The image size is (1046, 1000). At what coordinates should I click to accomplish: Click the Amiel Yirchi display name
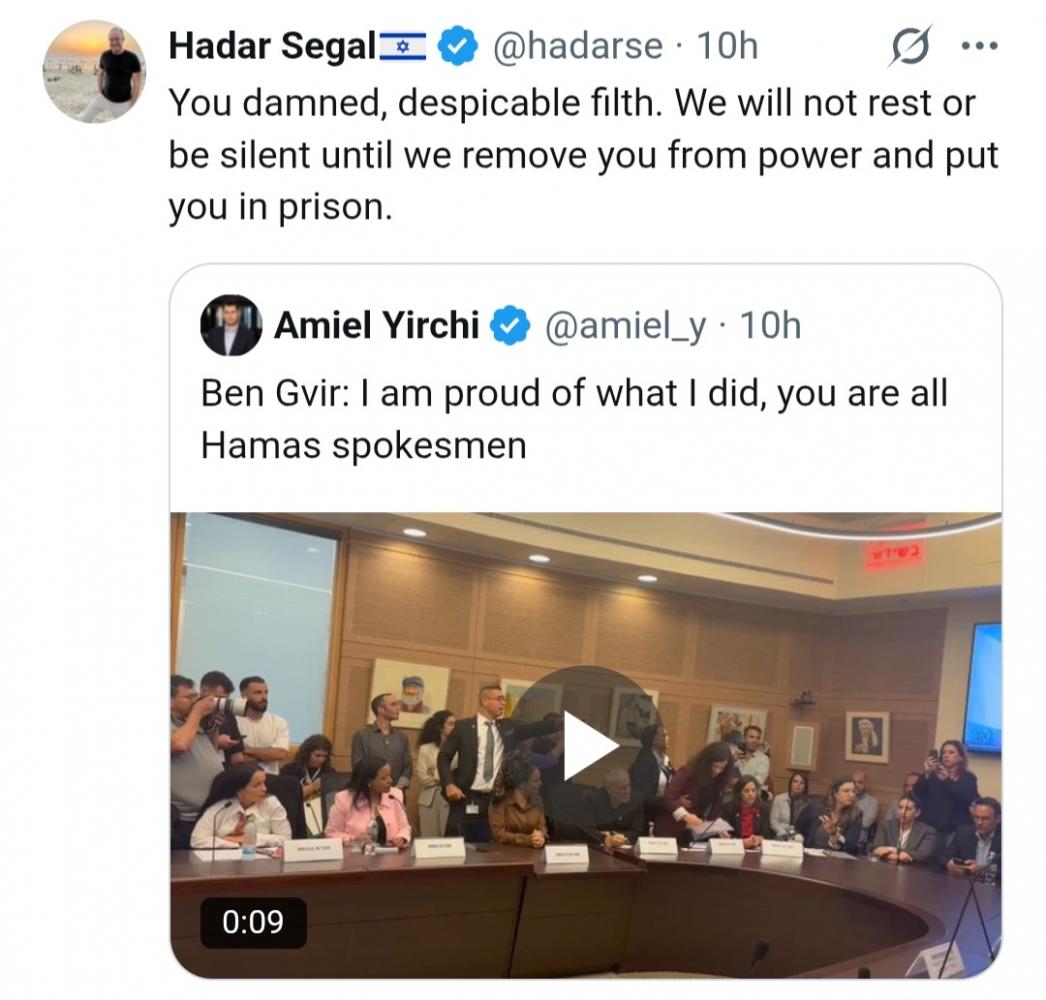point(376,325)
